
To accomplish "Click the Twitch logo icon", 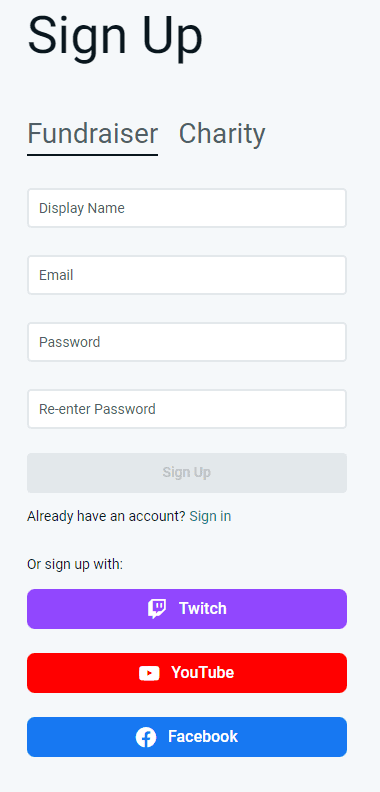I will [157, 609].
